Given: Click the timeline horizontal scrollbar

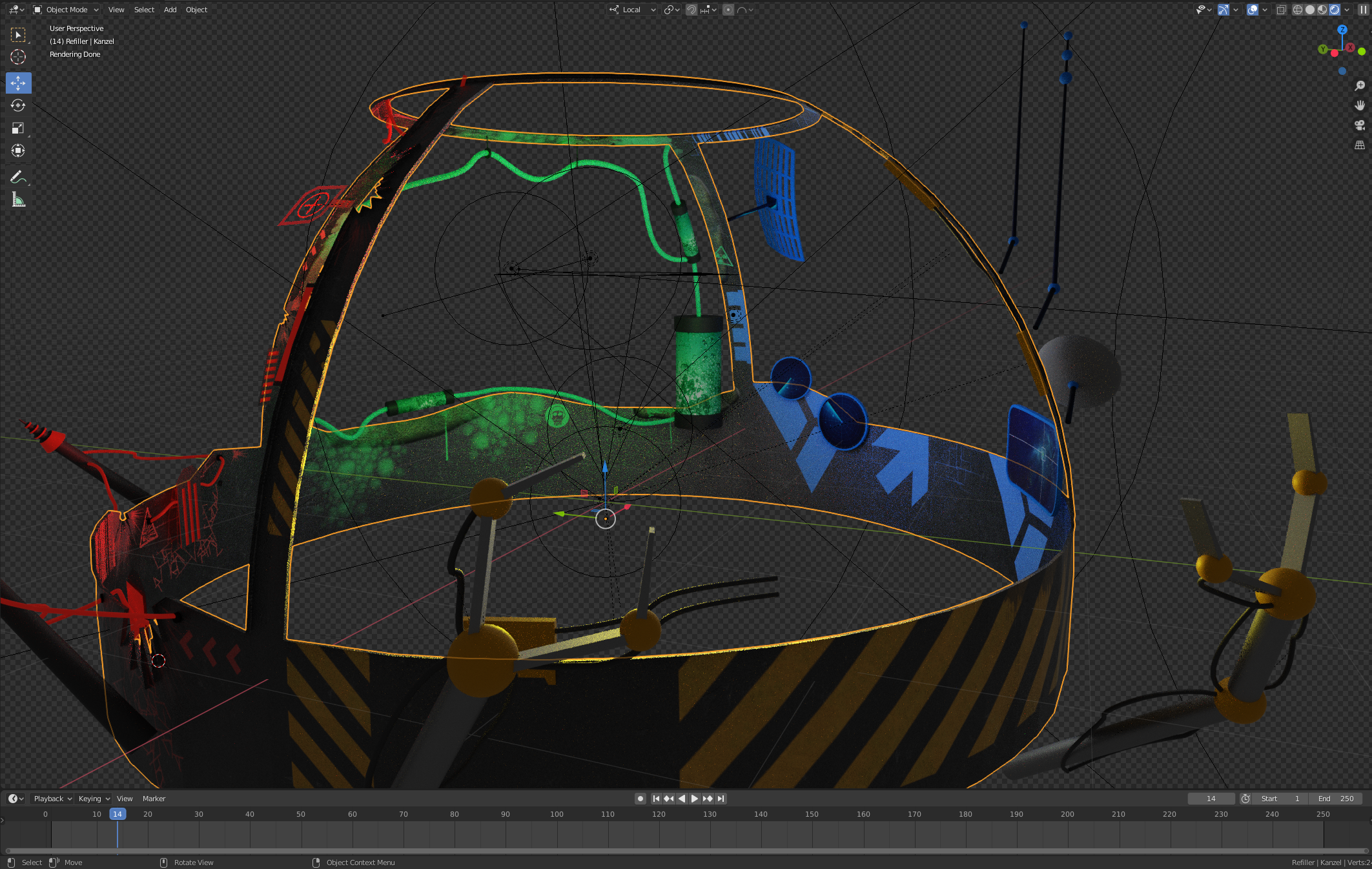Looking at the screenshot, I should pos(684,851).
